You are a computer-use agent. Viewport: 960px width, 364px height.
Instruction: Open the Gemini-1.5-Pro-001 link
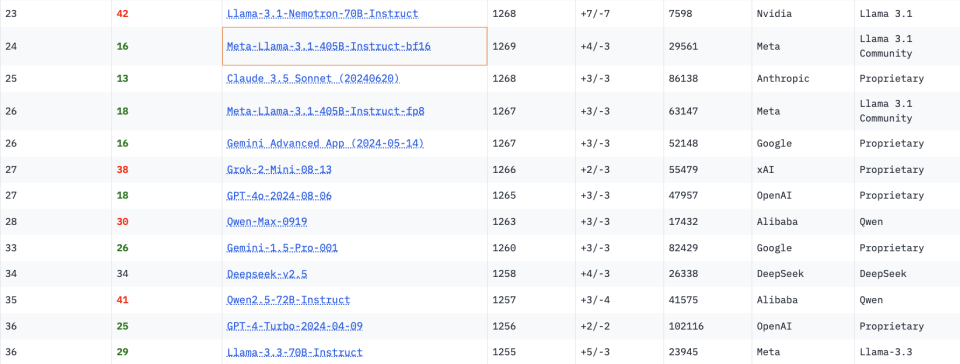point(282,248)
